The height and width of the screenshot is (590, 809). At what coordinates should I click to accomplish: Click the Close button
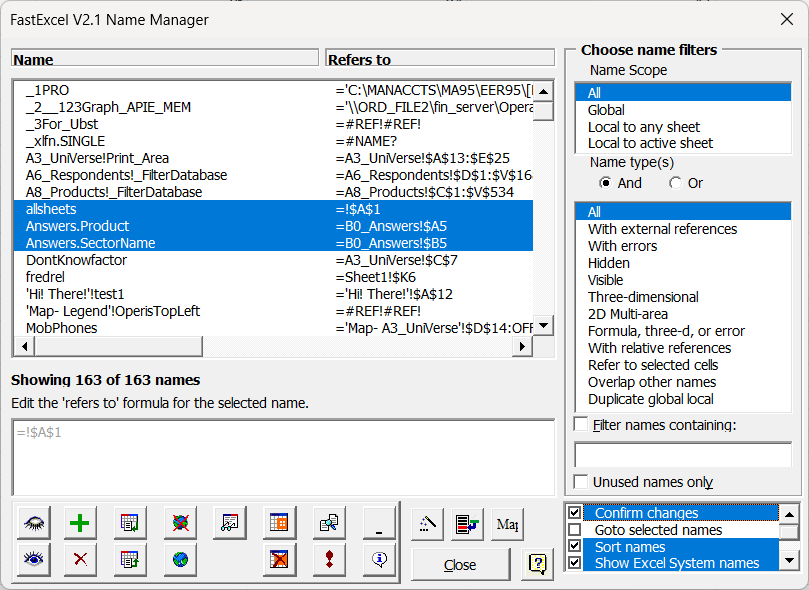(x=460, y=565)
